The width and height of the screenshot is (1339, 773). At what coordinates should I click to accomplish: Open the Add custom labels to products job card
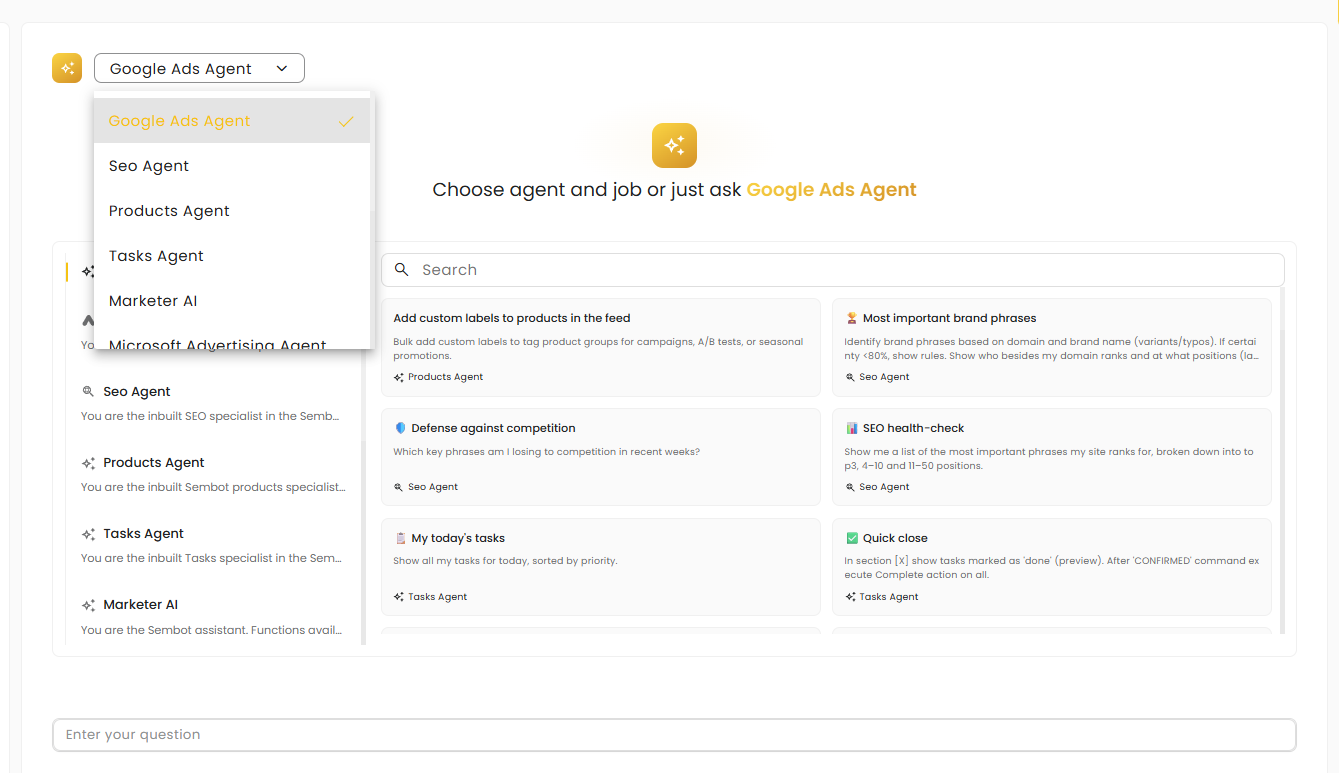[x=601, y=347]
